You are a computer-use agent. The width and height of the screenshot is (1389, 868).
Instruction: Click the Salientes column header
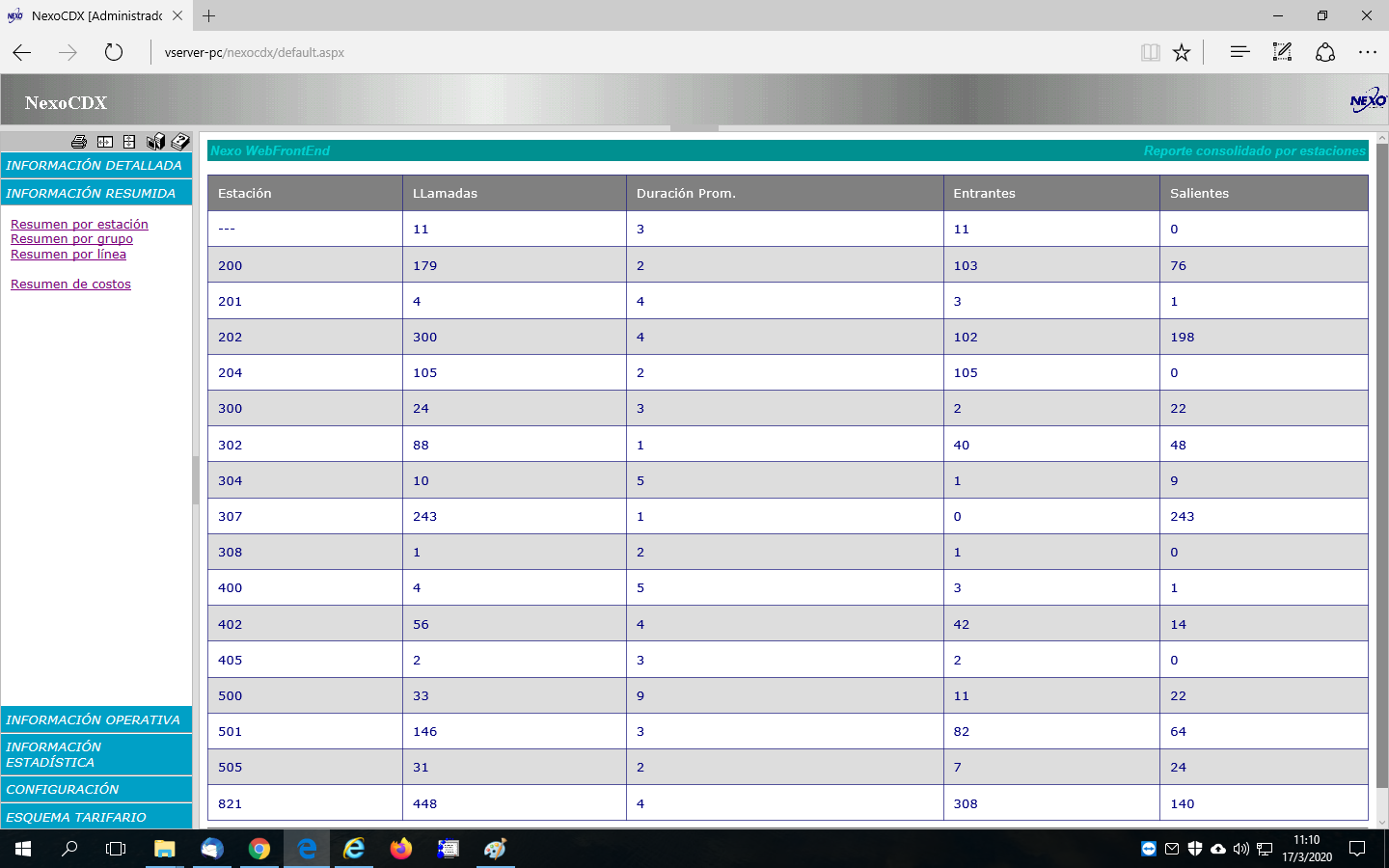click(x=1264, y=193)
